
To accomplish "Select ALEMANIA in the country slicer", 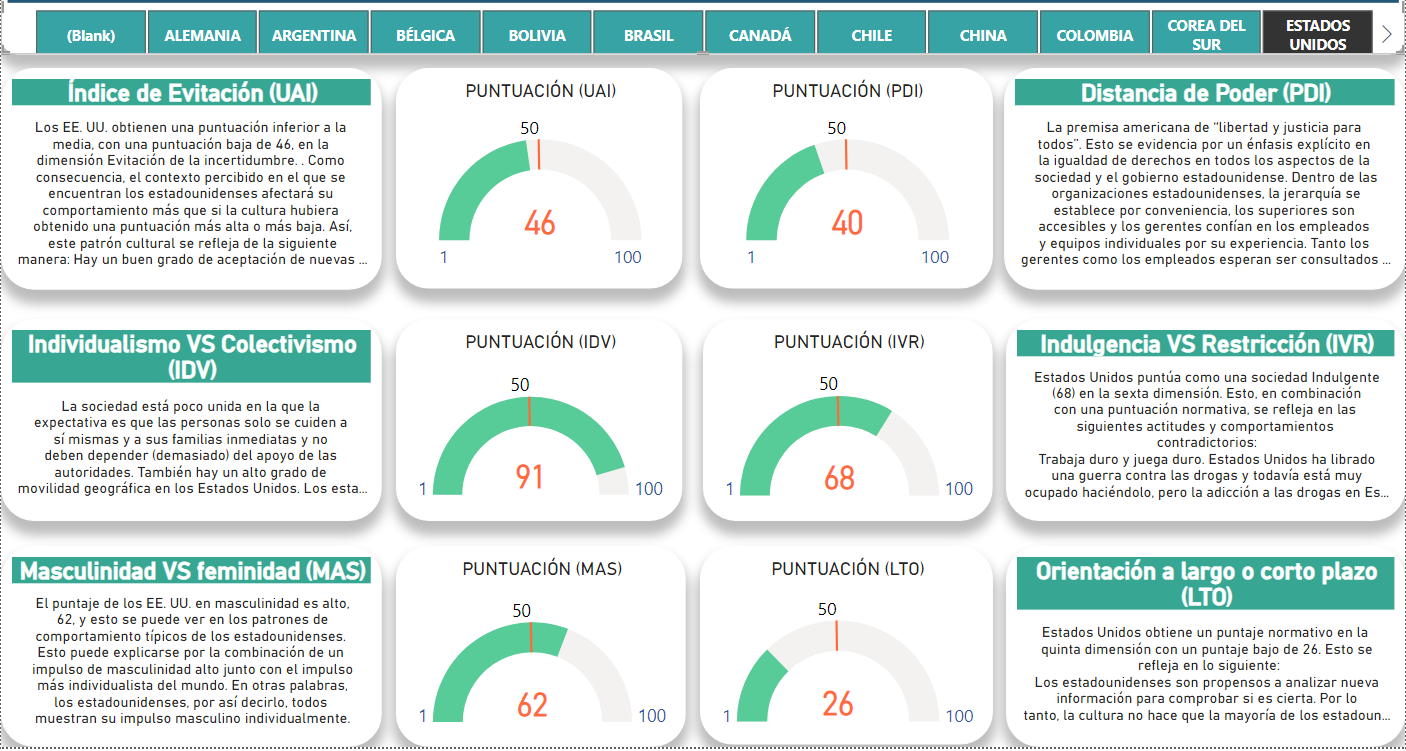I will pos(202,34).
